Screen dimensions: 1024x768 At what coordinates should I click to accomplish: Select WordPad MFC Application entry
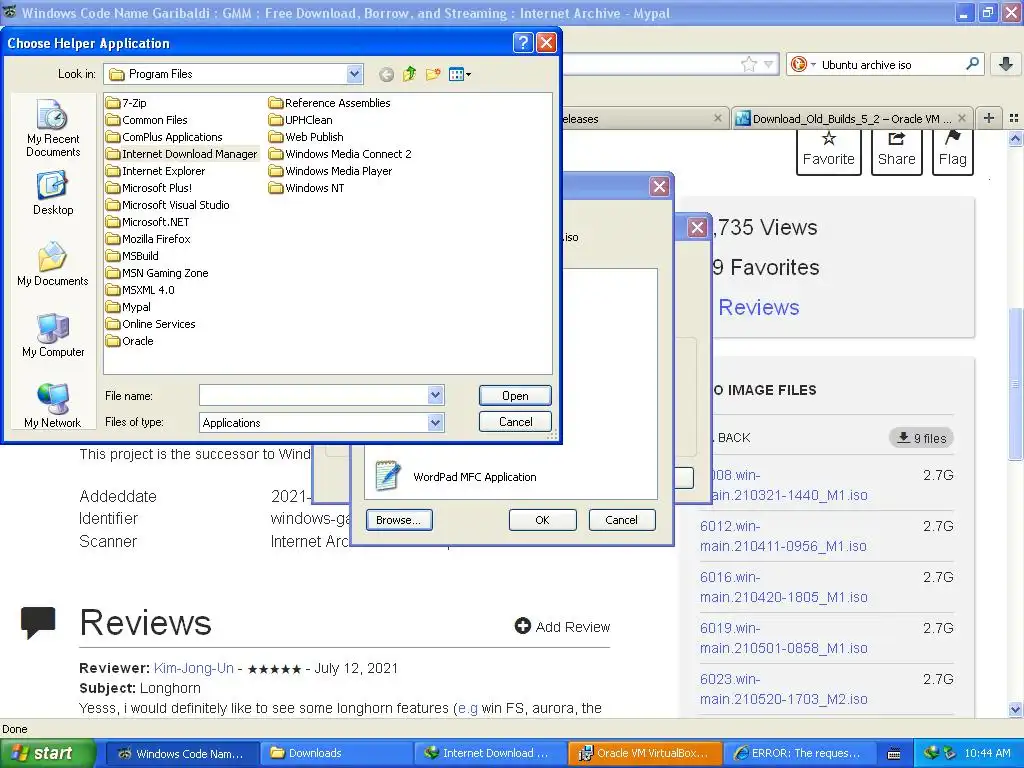pyautogui.click(x=456, y=477)
